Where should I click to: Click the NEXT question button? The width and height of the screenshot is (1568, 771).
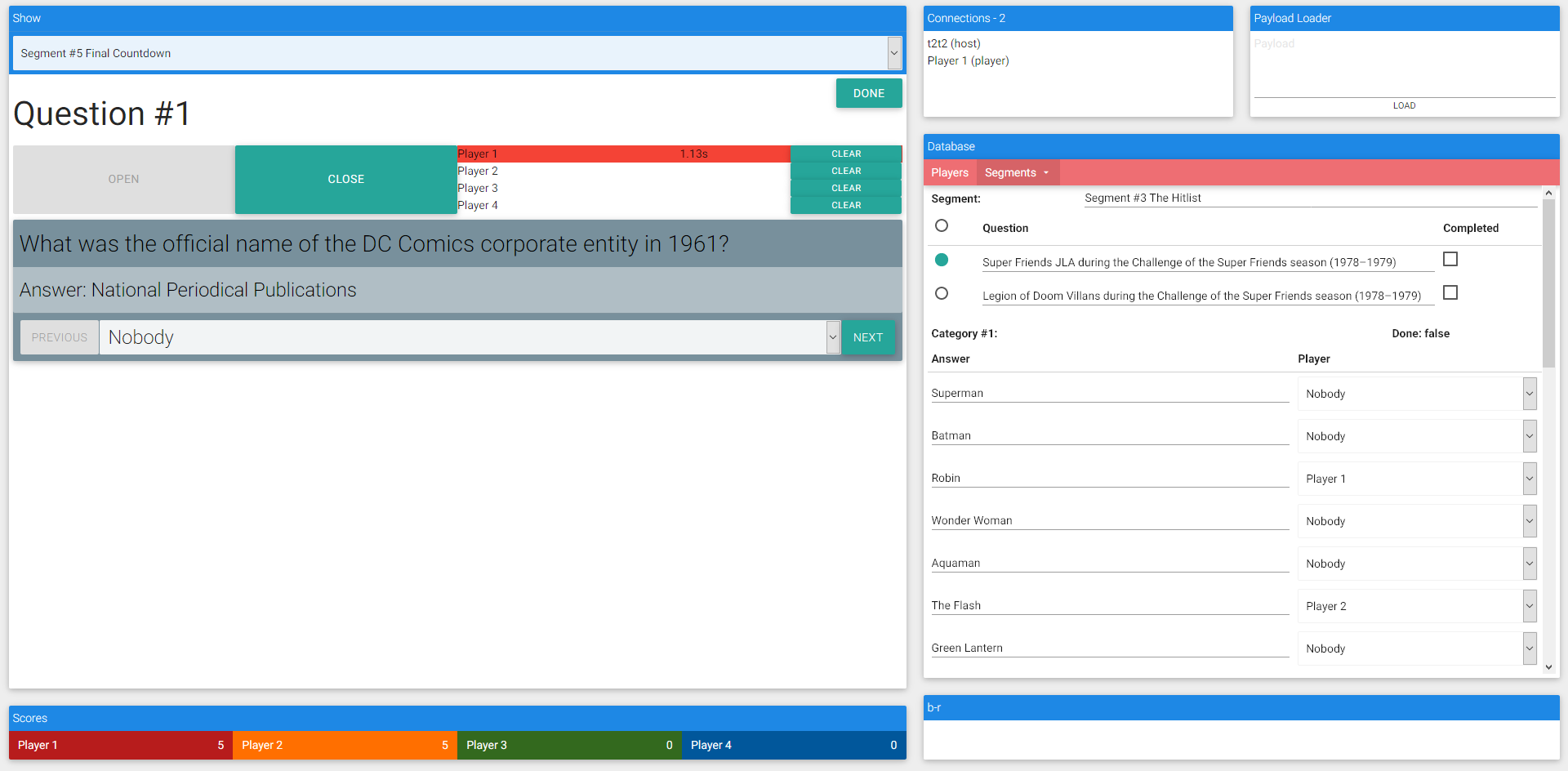868,337
